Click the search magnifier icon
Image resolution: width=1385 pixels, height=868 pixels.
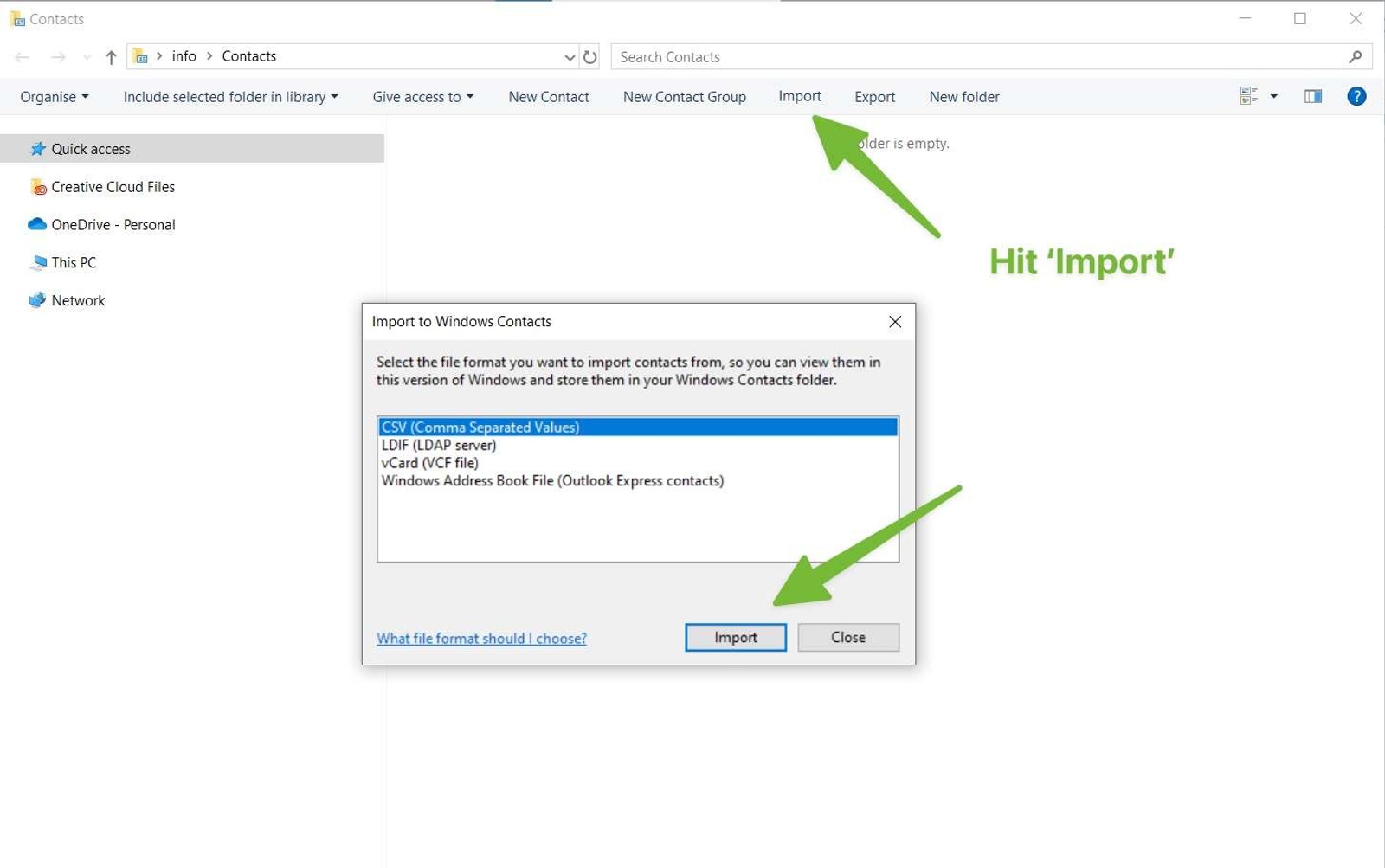(x=1356, y=57)
